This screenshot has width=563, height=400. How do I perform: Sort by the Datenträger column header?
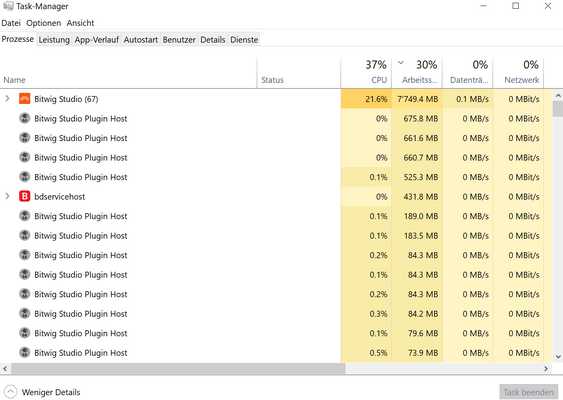click(x=467, y=73)
